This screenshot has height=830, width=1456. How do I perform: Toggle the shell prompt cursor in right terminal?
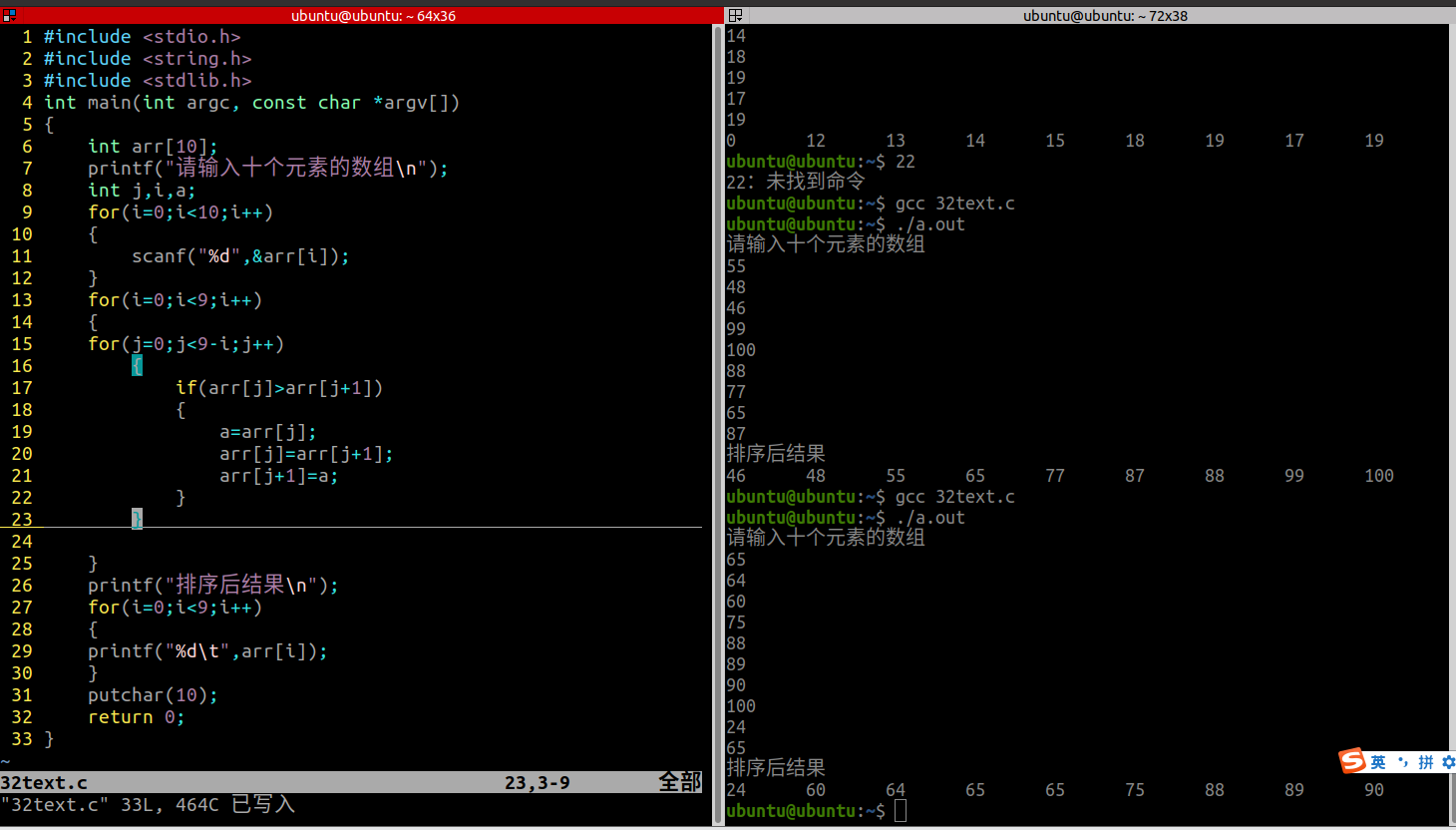(x=900, y=811)
